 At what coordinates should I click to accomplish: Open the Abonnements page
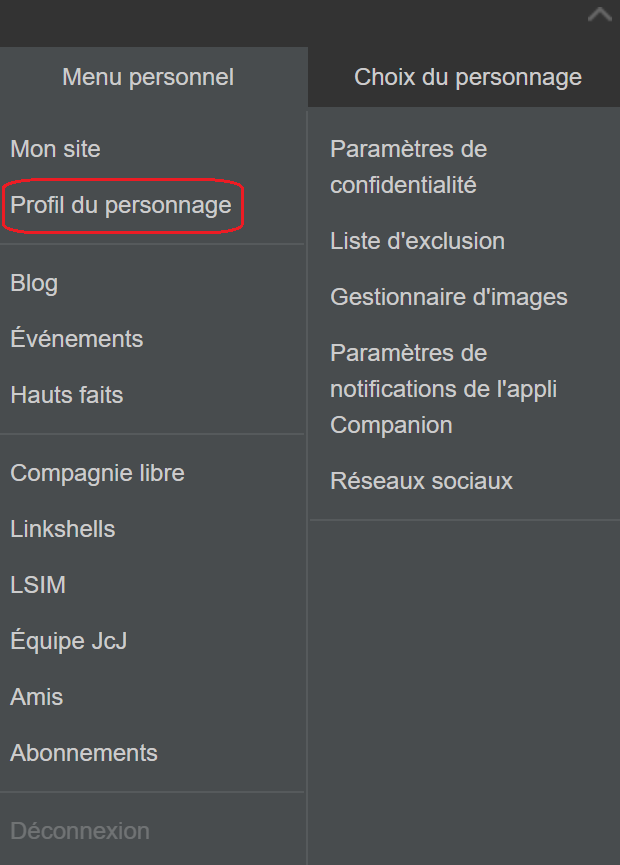point(84,753)
